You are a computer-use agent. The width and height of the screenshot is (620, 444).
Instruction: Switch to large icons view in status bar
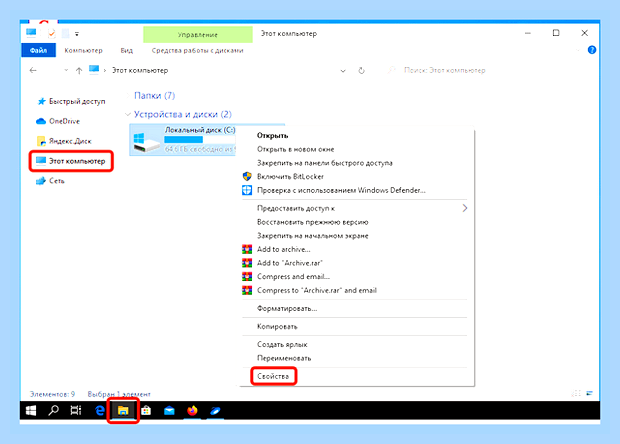pos(590,393)
